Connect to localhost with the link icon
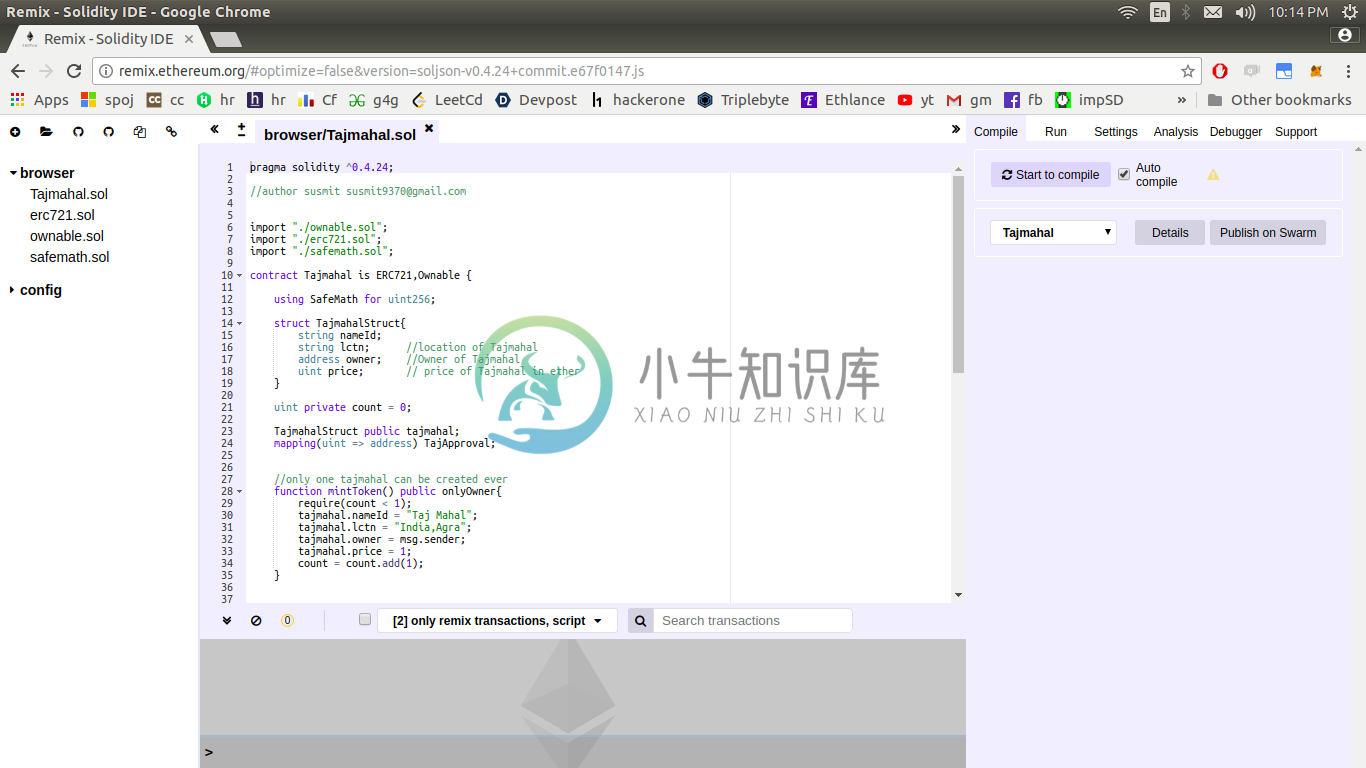Screen dimensions: 1366x768 coord(171,132)
